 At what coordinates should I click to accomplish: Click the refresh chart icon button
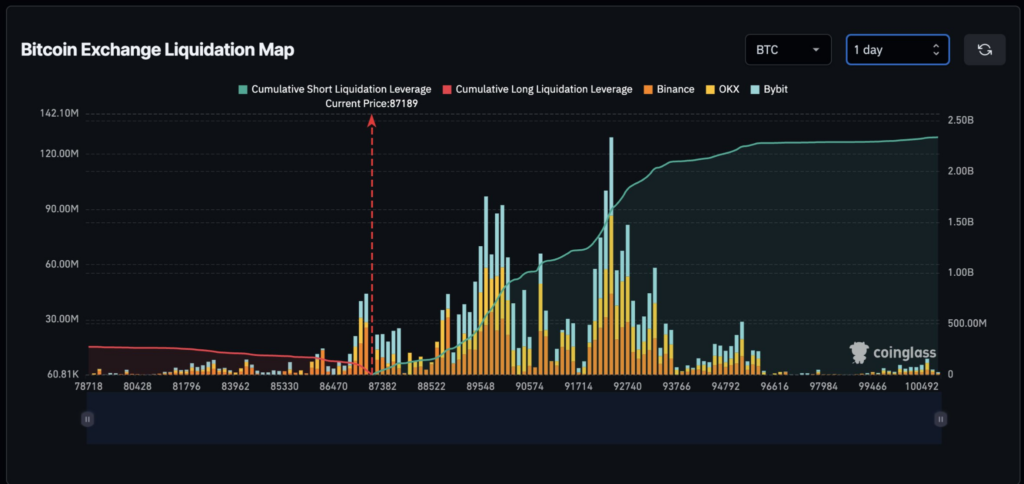[984, 50]
